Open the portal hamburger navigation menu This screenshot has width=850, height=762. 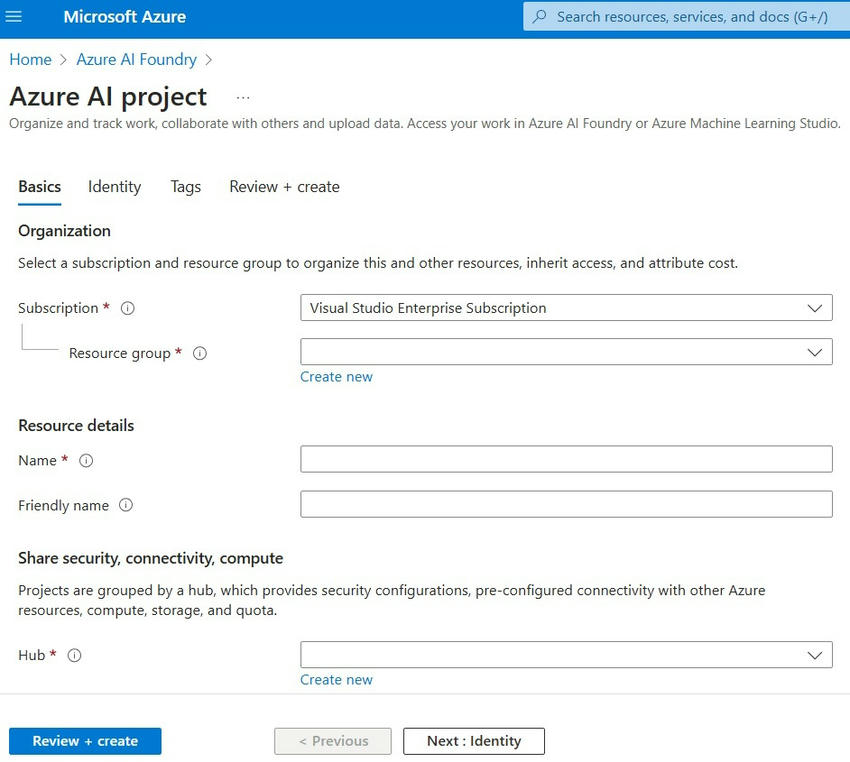[x=14, y=16]
